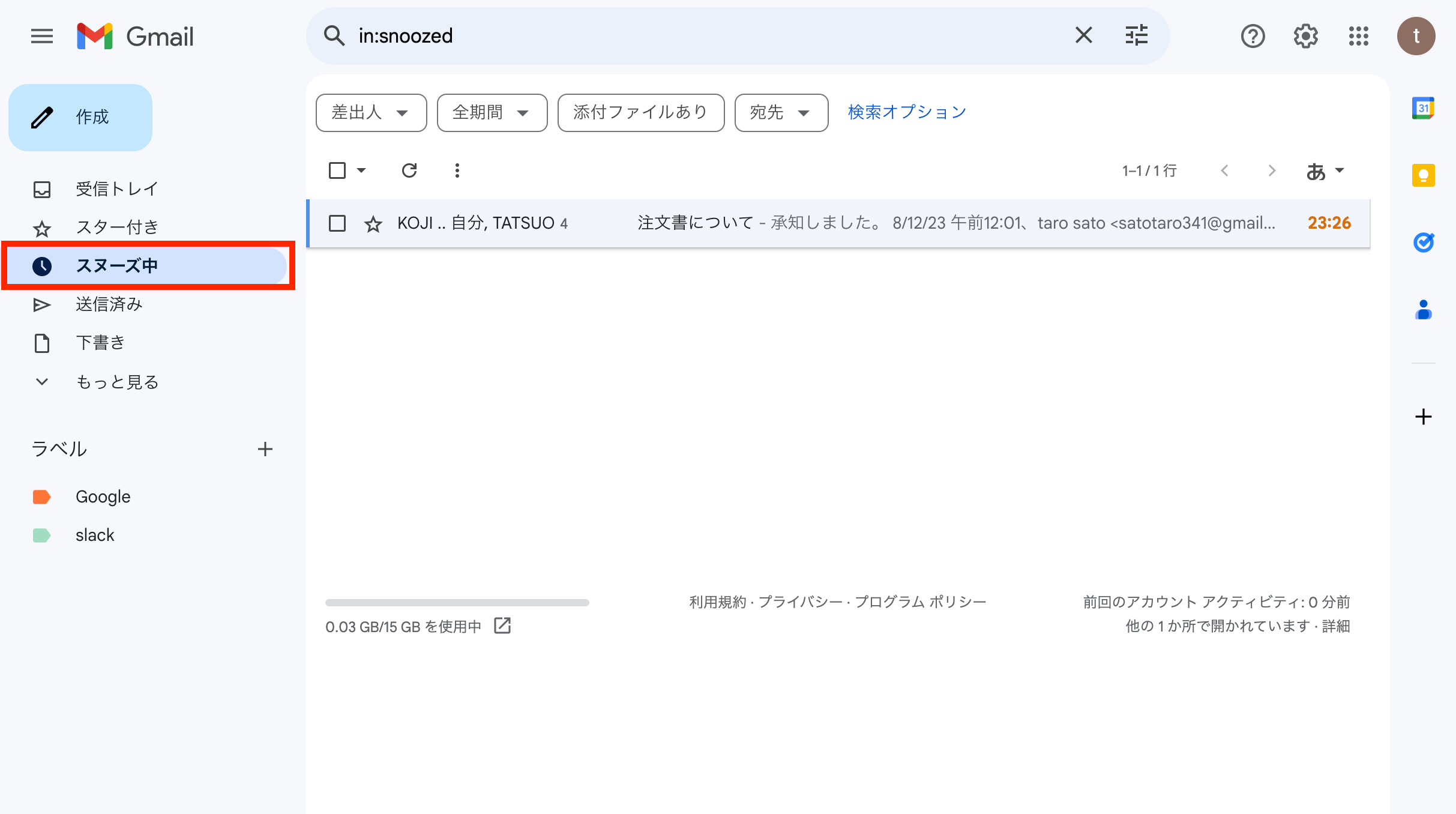Open input tools あ dropdown
This screenshot has height=814, width=1456.
pos(1325,171)
